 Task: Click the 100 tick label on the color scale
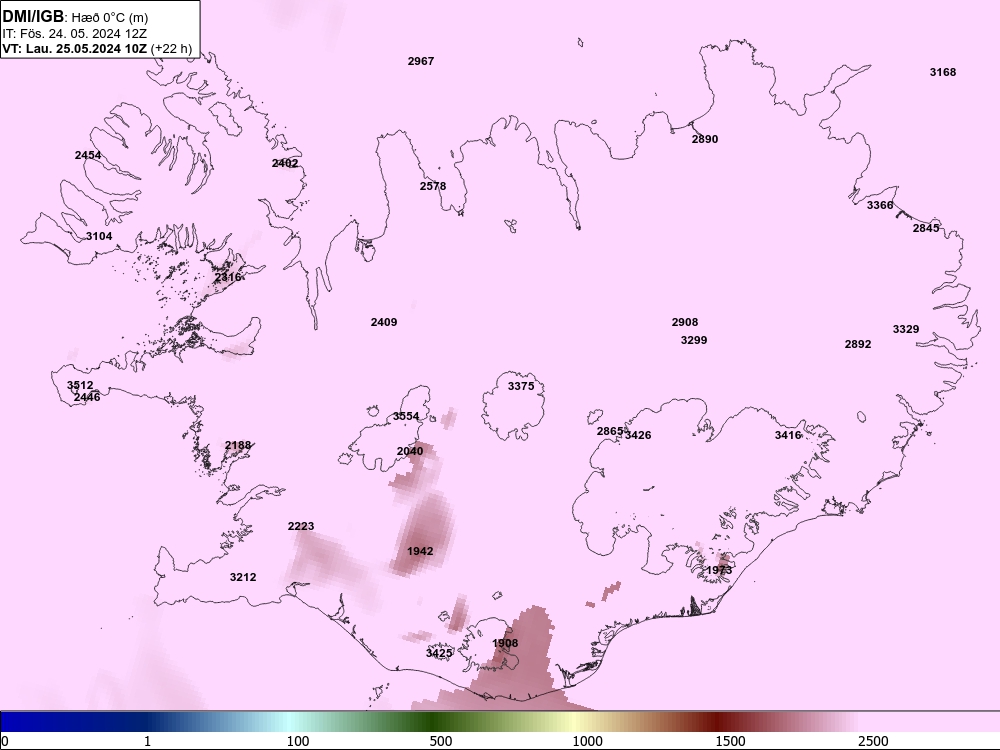[298, 741]
